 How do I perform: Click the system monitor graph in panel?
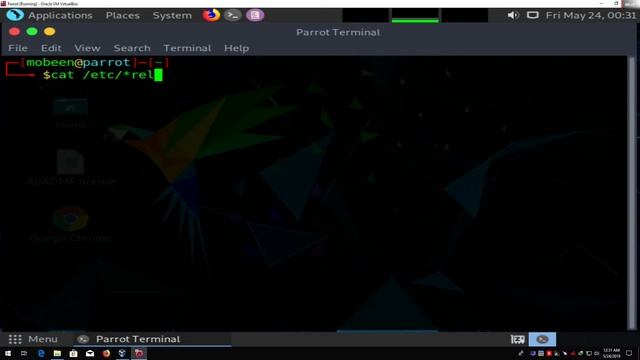point(415,15)
